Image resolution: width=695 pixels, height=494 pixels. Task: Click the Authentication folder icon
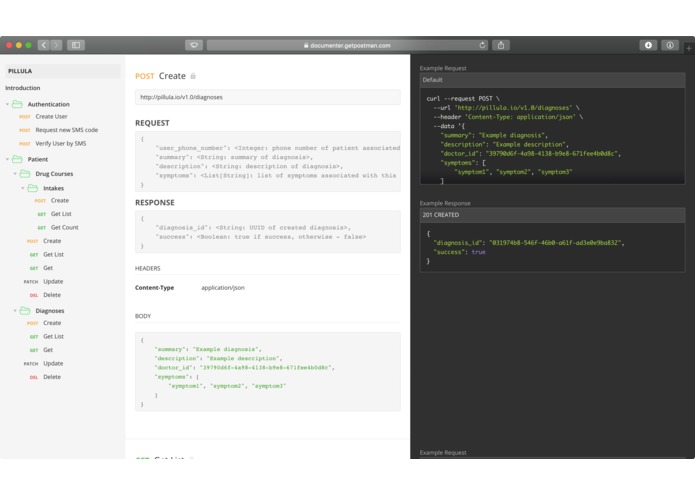pos(17,104)
